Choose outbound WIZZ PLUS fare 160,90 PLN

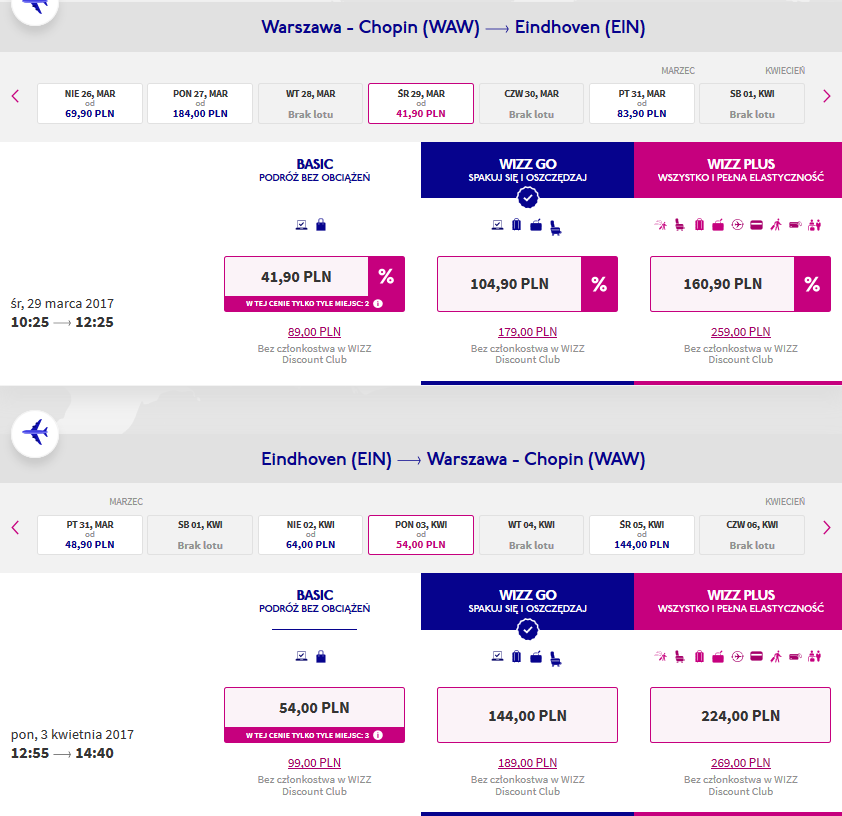(722, 284)
